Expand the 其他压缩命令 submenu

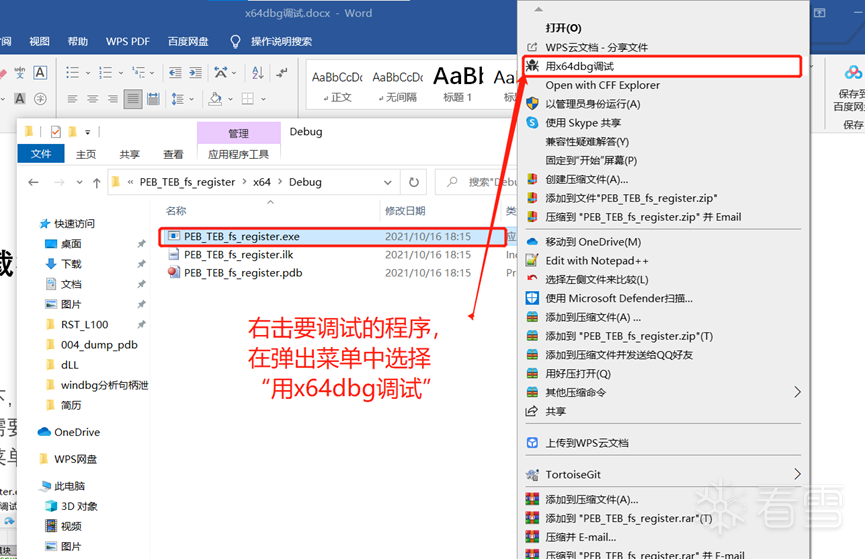click(x=797, y=392)
